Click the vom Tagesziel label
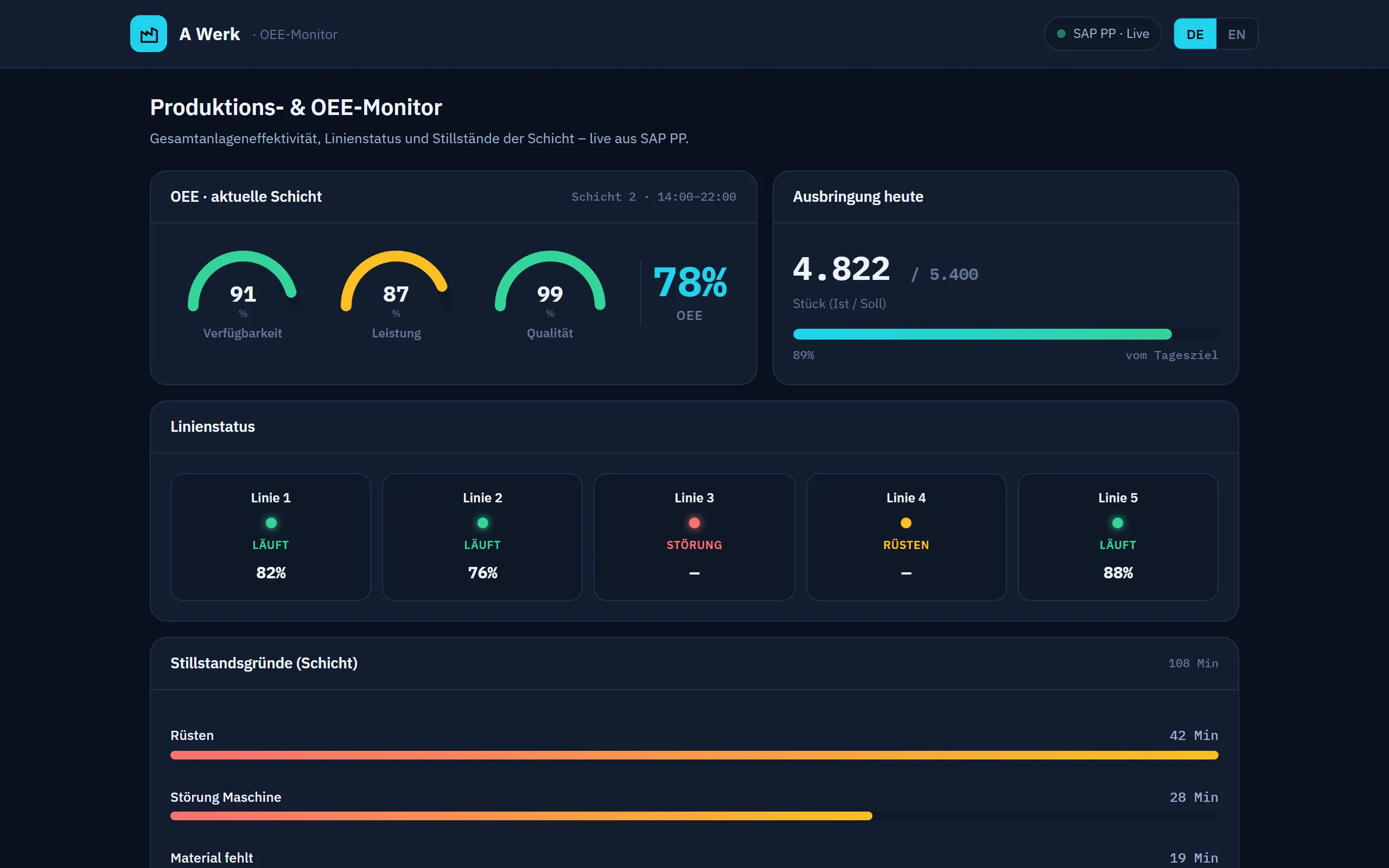Screen dimensions: 1389x868 click(x=1171, y=355)
